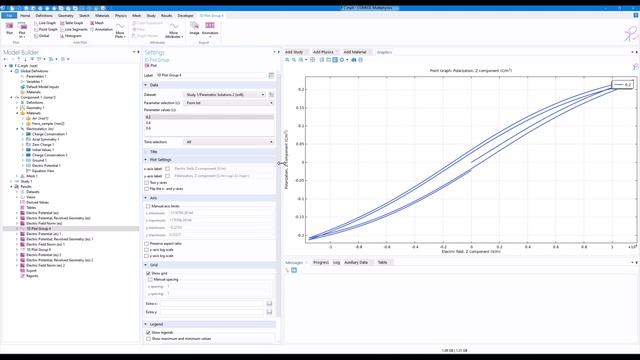Switch to the Definitions ribbon tab
640x360 pixels.
pos(44,16)
